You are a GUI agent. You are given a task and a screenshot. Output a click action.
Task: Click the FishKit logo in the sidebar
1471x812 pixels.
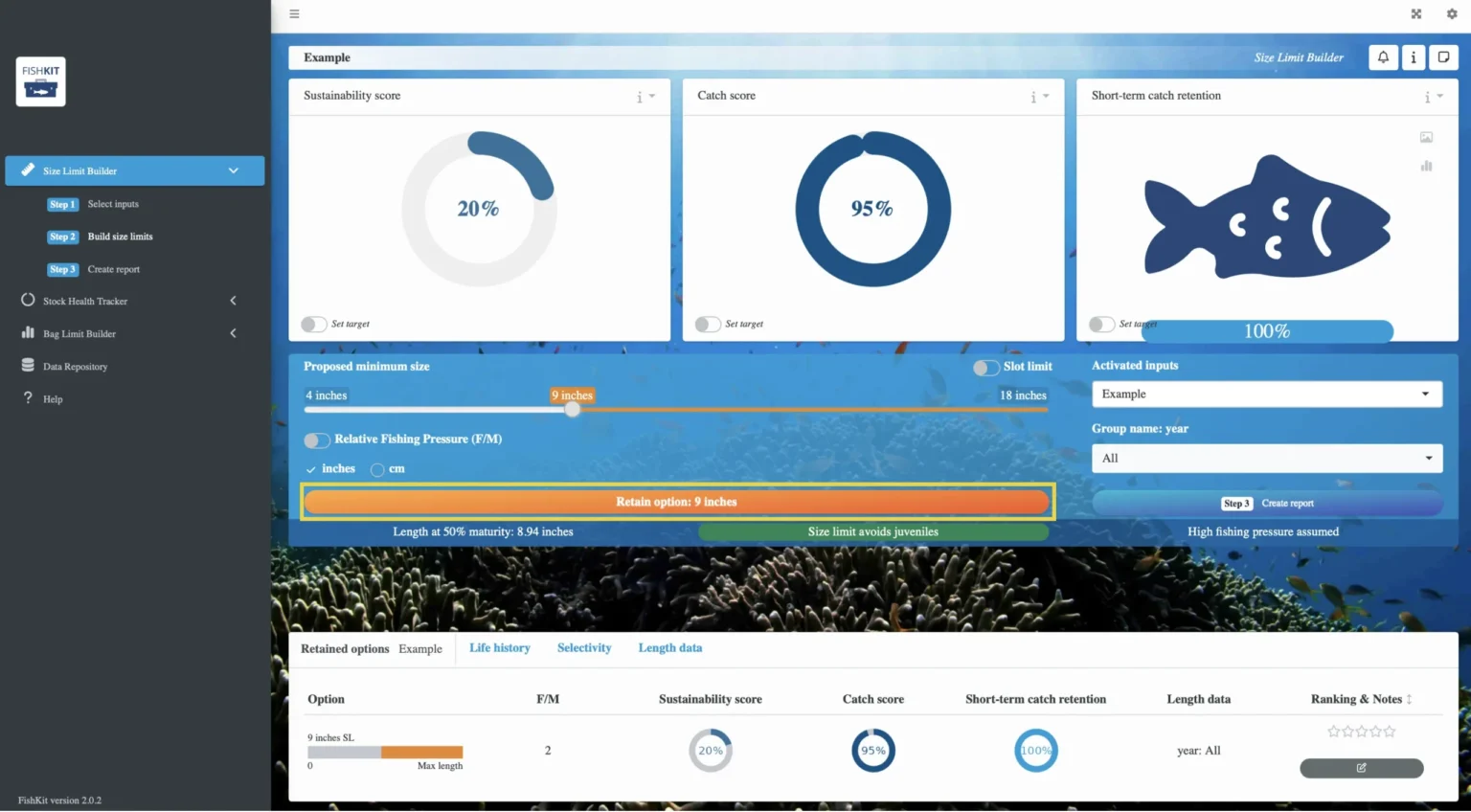(x=41, y=81)
